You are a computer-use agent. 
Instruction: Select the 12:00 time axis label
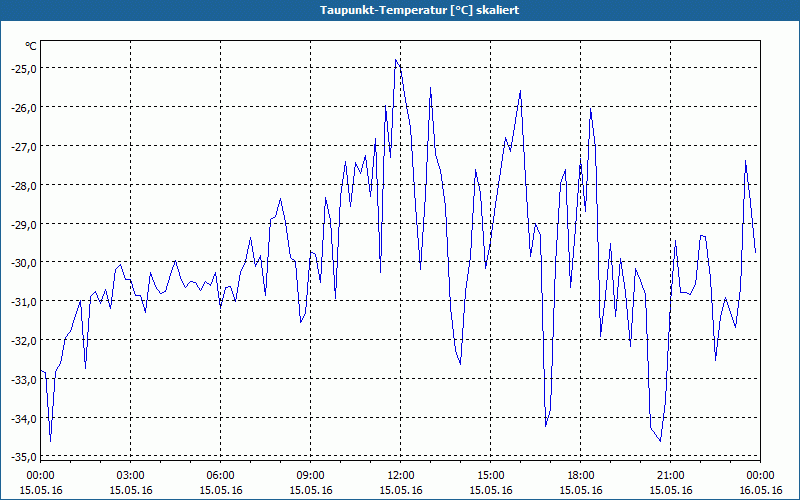pos(401,476)
